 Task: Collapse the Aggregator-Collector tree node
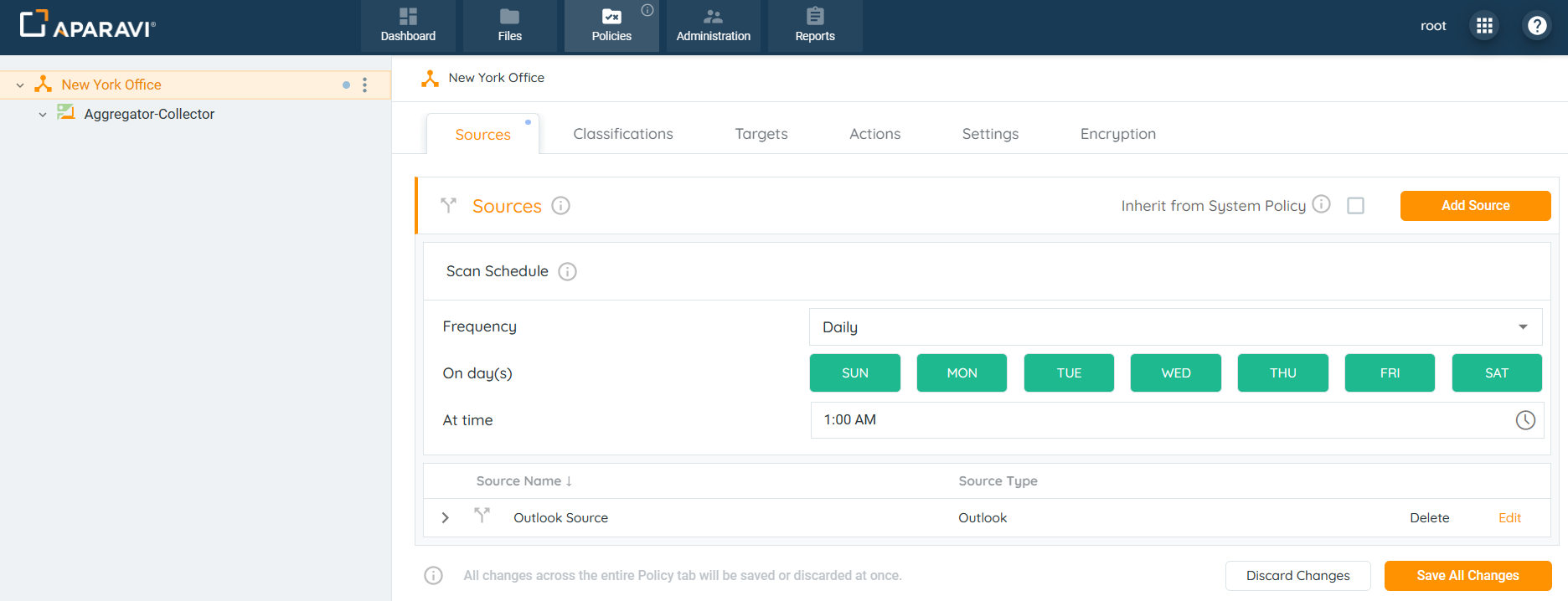point(43,115)
